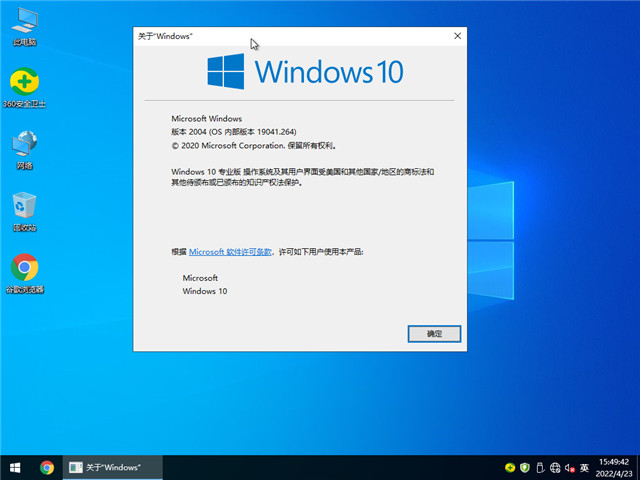
Task: Click the green shield tray icon
Action: tap(525, 467)
